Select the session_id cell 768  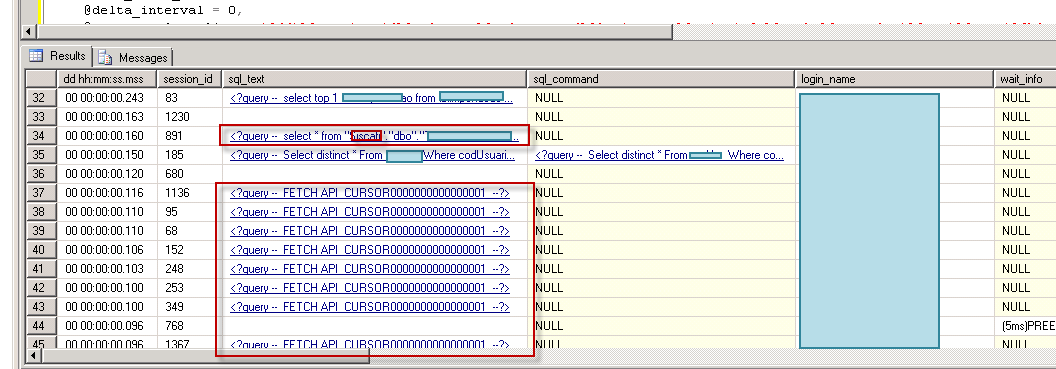point(189,326)
